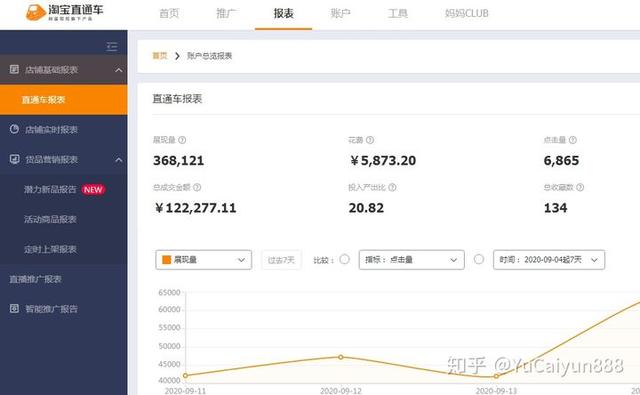Open the 展现量 metric dropdown
The image size is (640, 395).
click(x=203, y=260)
